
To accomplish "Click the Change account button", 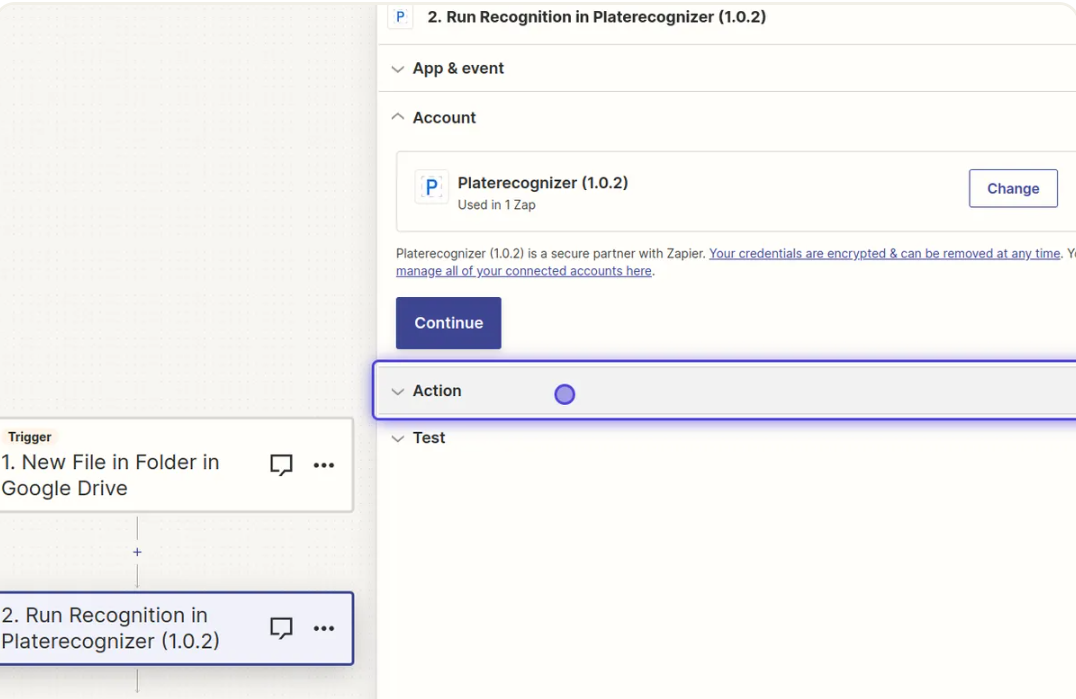I will coord(1012,188).
